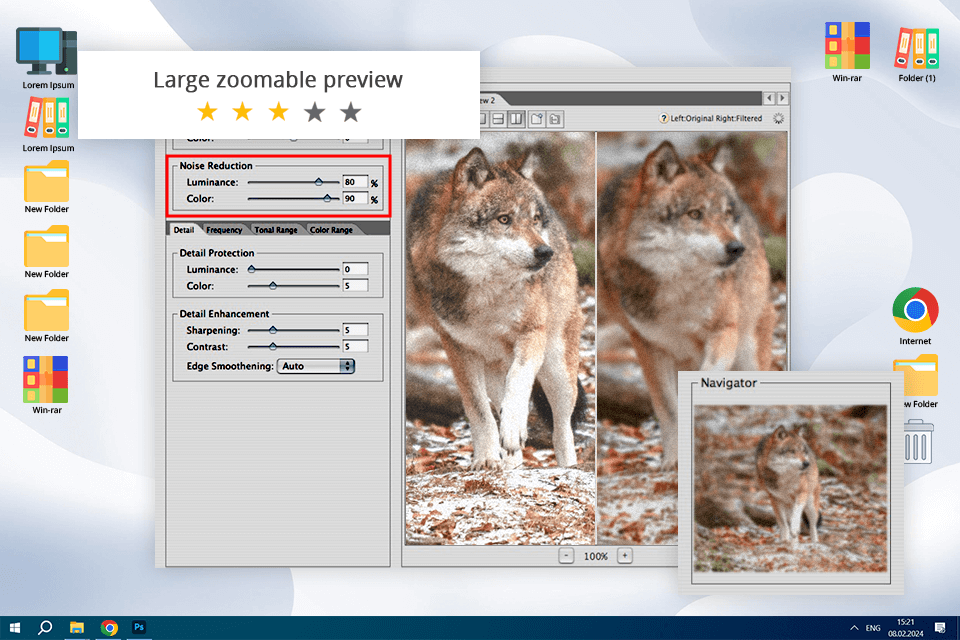
Task: Click Detail Protection Luminance slider handle
Action: coord(251,269)
